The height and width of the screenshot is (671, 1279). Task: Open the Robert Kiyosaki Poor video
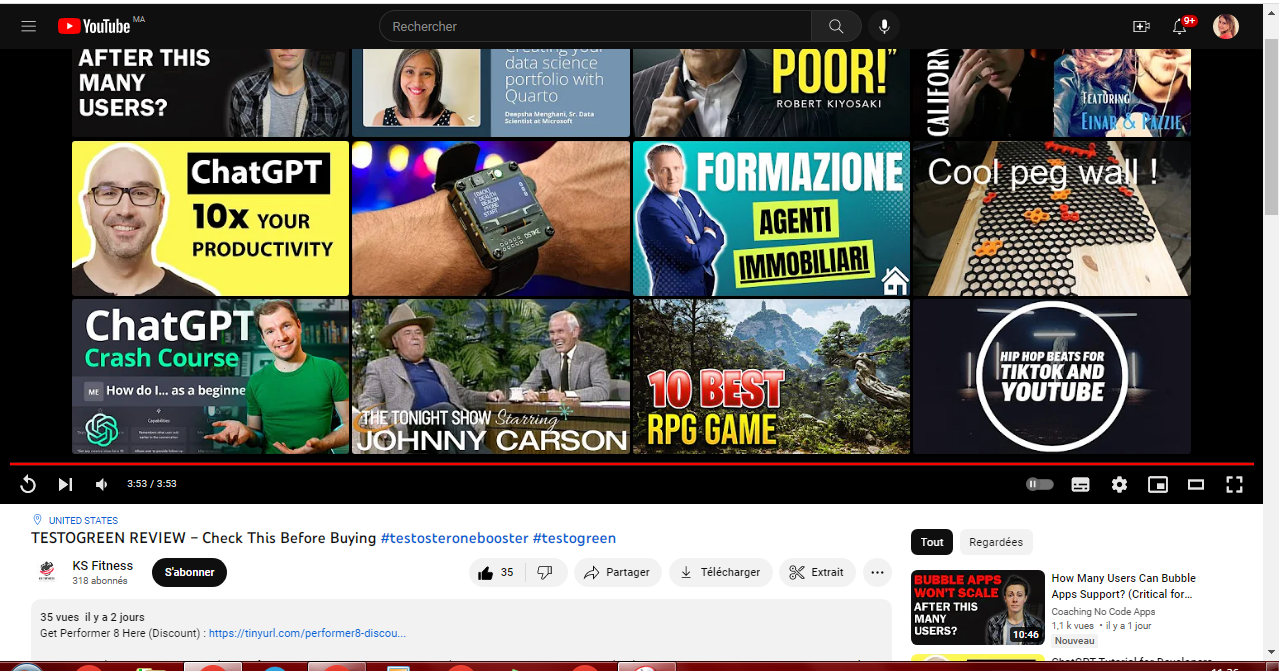coord(771,93)
